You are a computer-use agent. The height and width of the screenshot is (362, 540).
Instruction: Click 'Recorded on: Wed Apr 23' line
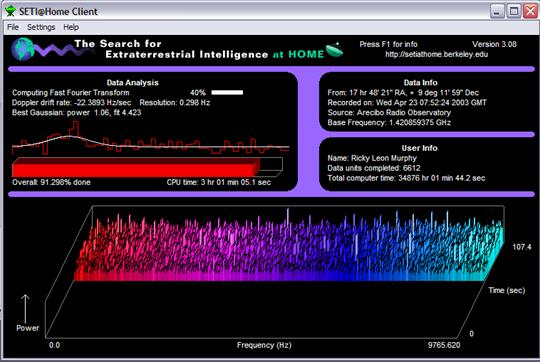(x=407, y=102)
